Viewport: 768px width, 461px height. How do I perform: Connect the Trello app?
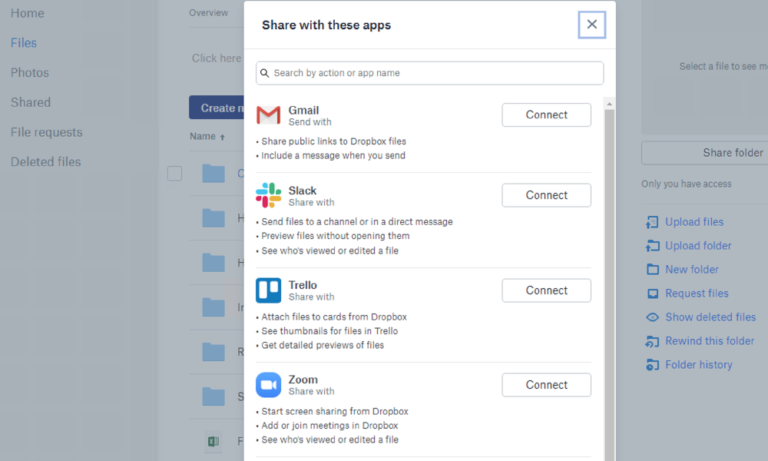(546, 290)
